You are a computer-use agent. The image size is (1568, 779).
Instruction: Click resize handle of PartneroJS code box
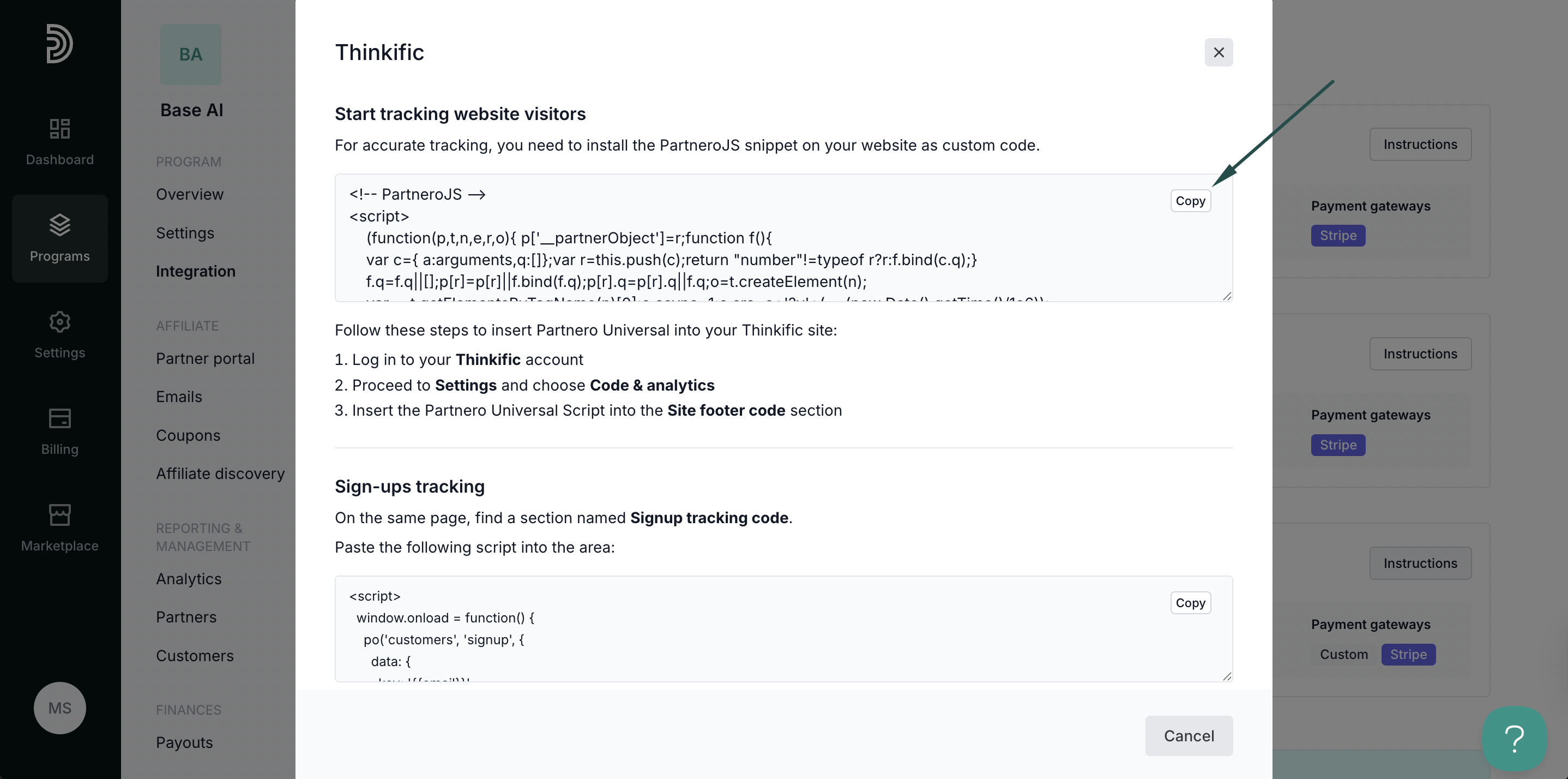1227,296
